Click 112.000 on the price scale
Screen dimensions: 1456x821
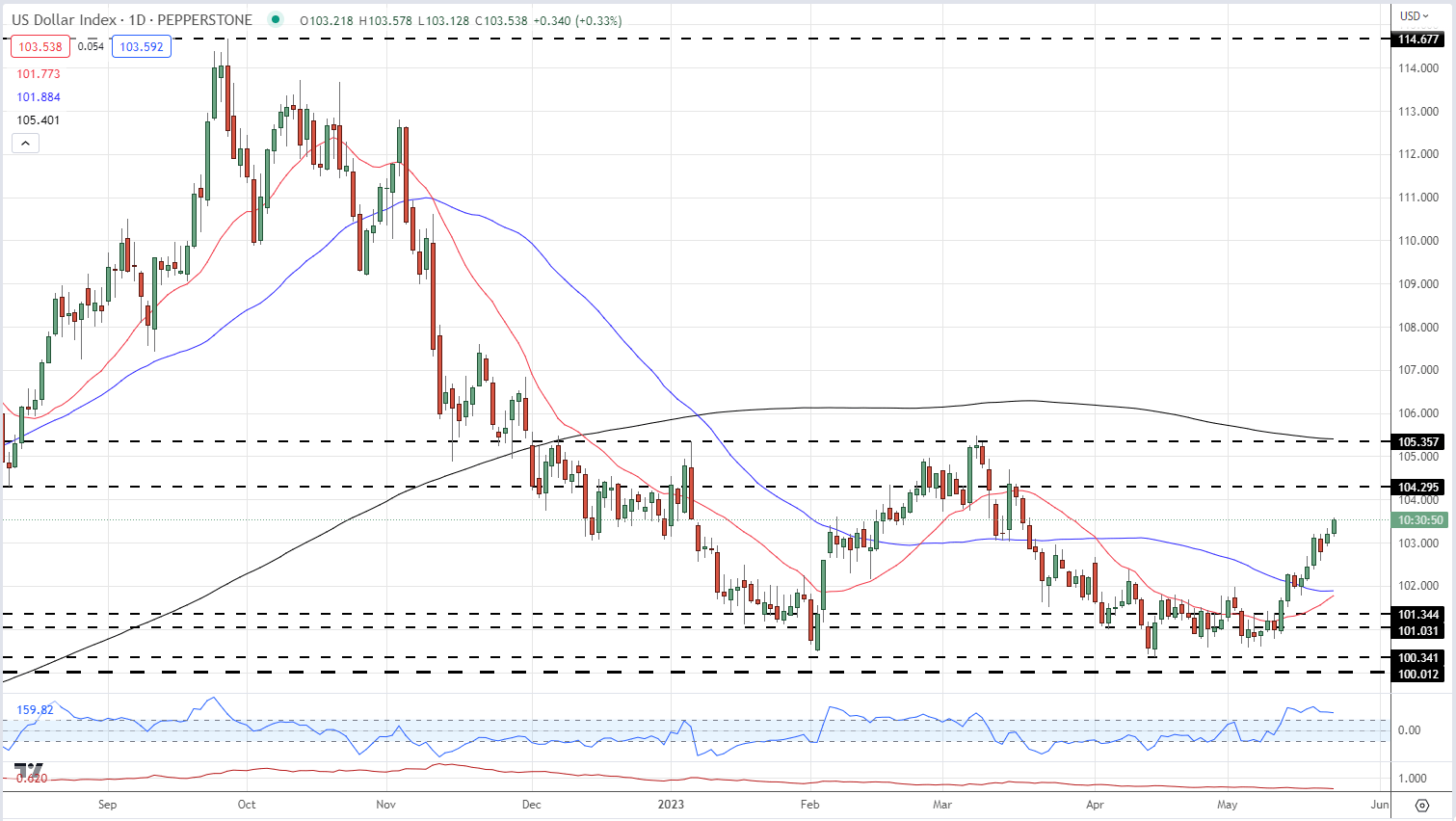tap(1418, 154)
